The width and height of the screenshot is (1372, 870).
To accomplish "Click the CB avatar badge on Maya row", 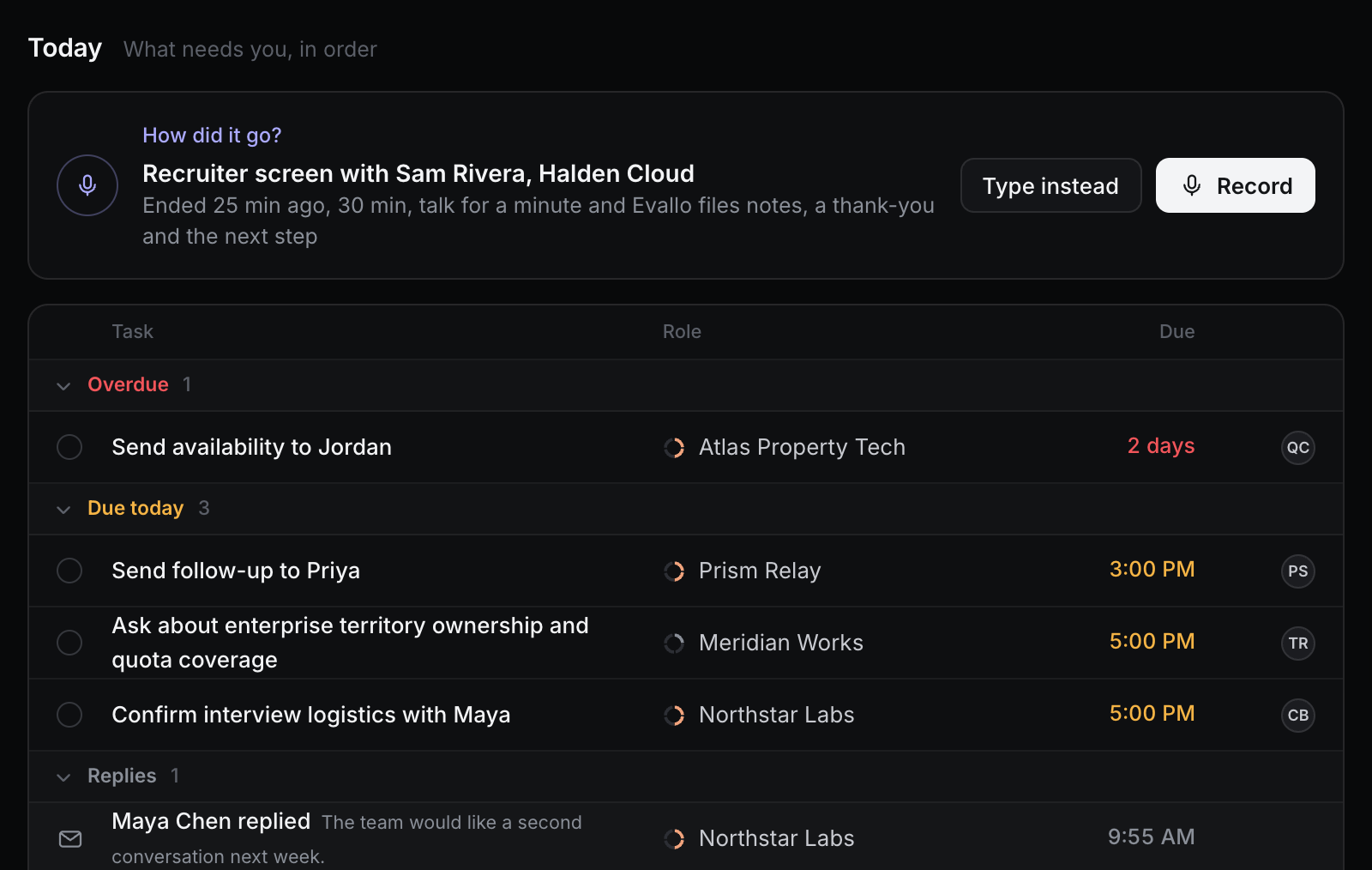I will 1298,715.
